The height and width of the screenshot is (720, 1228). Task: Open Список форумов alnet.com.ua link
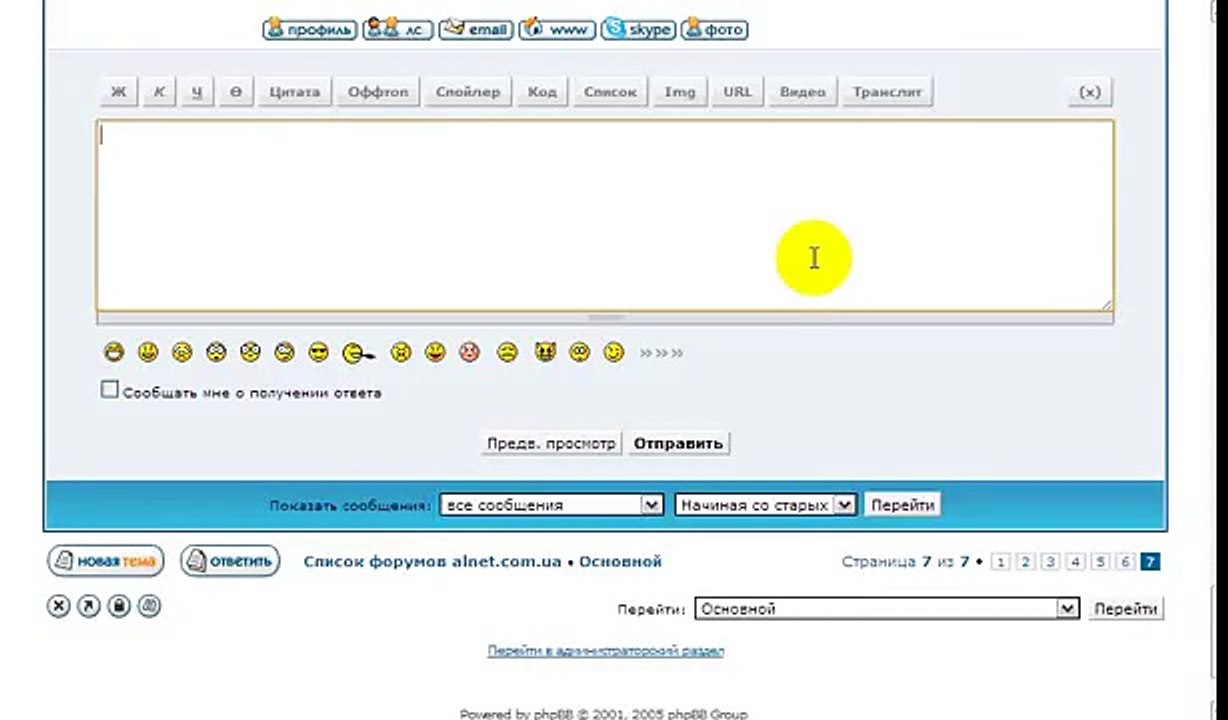tap(432, 562)
